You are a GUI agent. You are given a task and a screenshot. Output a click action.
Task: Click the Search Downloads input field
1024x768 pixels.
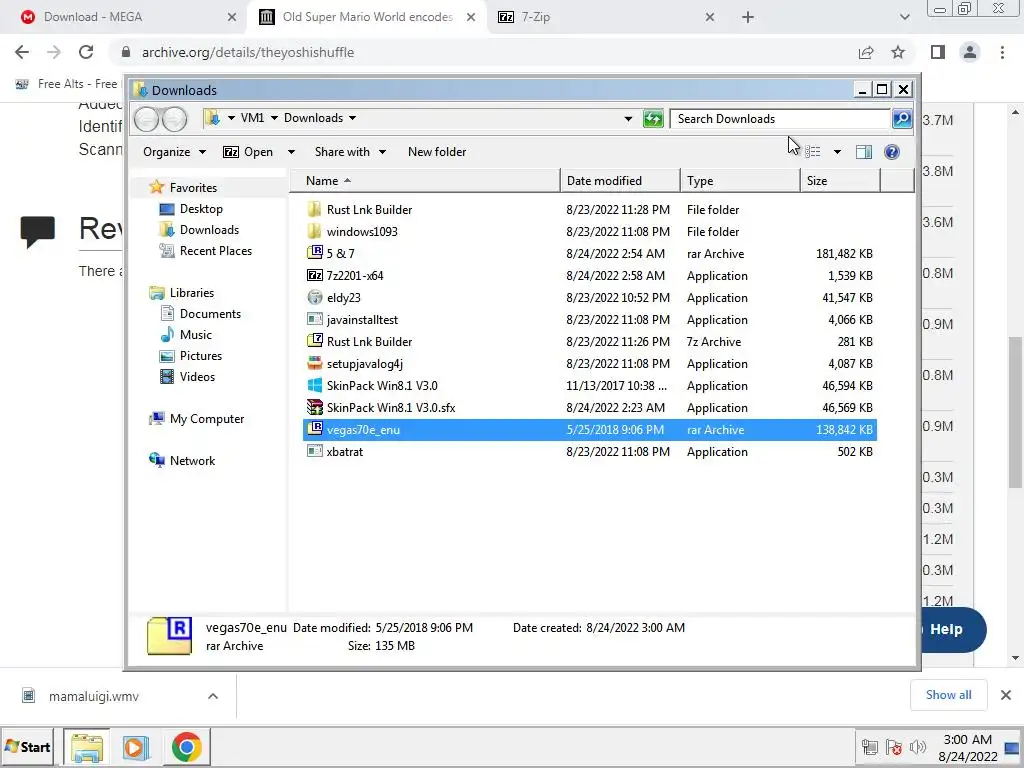tap(780, 118)
